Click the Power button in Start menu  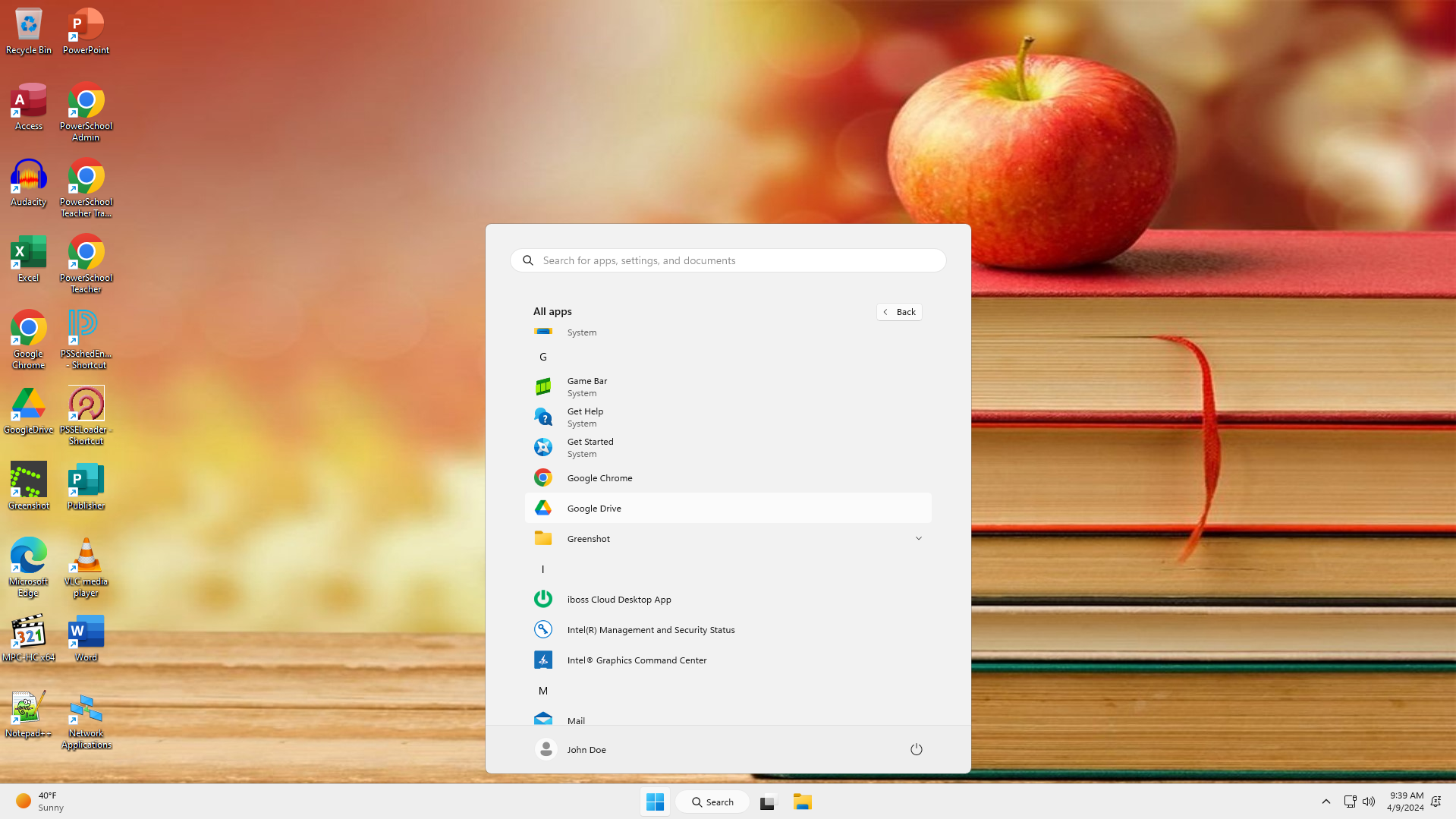[x=916, y=749]
